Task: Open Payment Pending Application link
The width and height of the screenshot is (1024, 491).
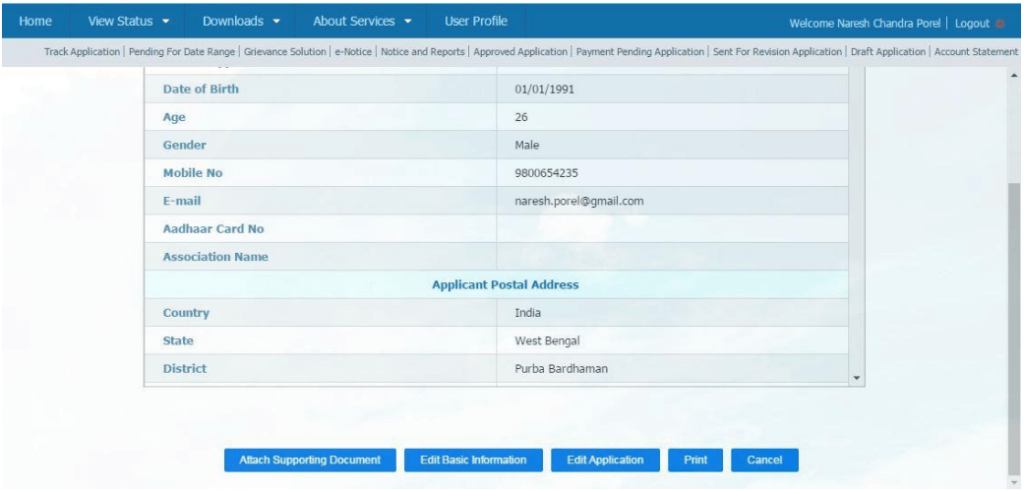Action: tap(640, 52)
